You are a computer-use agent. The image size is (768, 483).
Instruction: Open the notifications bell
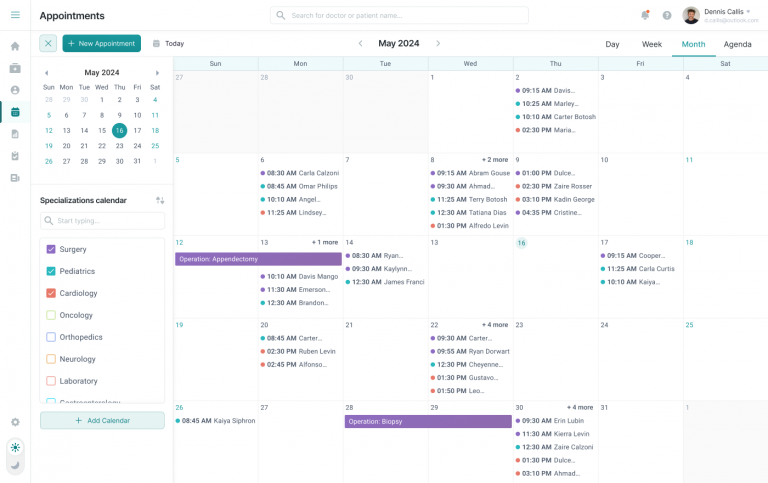click(x=645, y=15)
